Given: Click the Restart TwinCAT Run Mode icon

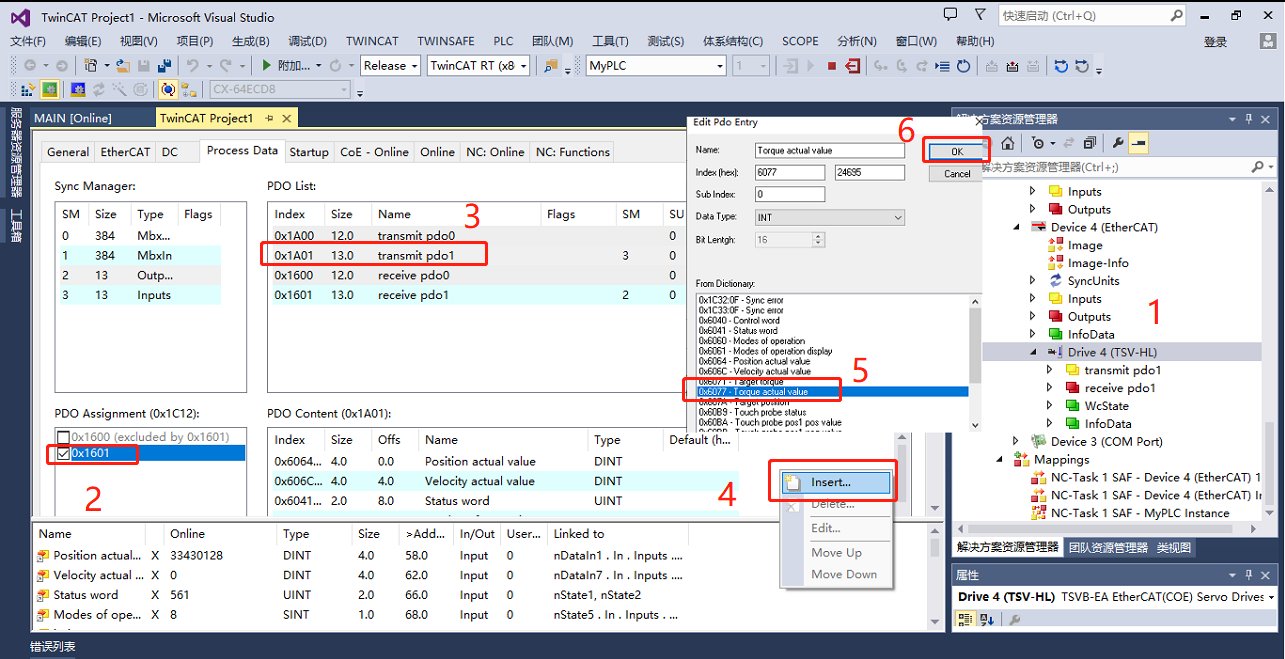Looking at the screenshot, I should click(50, 89).
